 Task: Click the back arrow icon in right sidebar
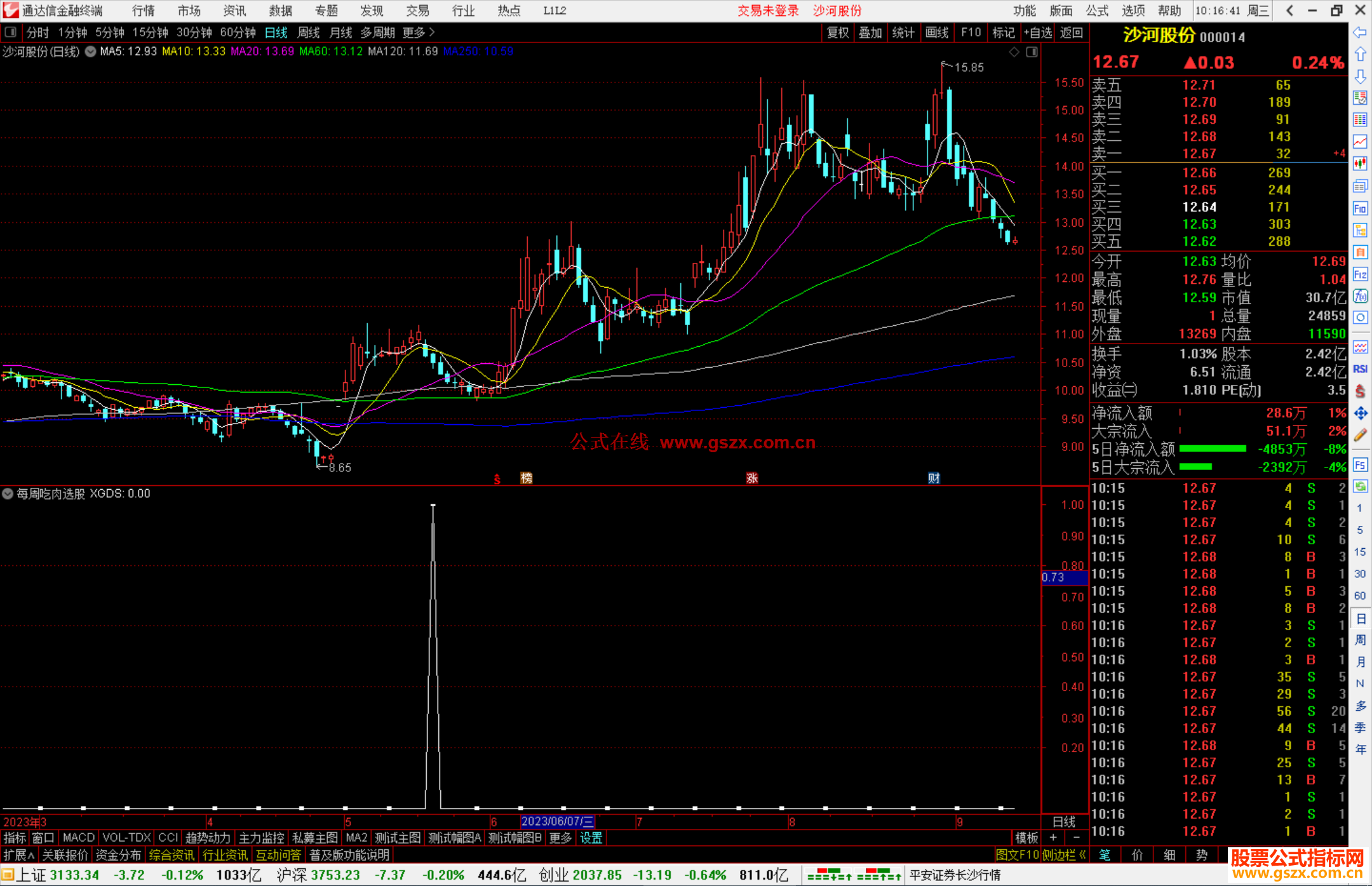click(x=1360, y=32)
